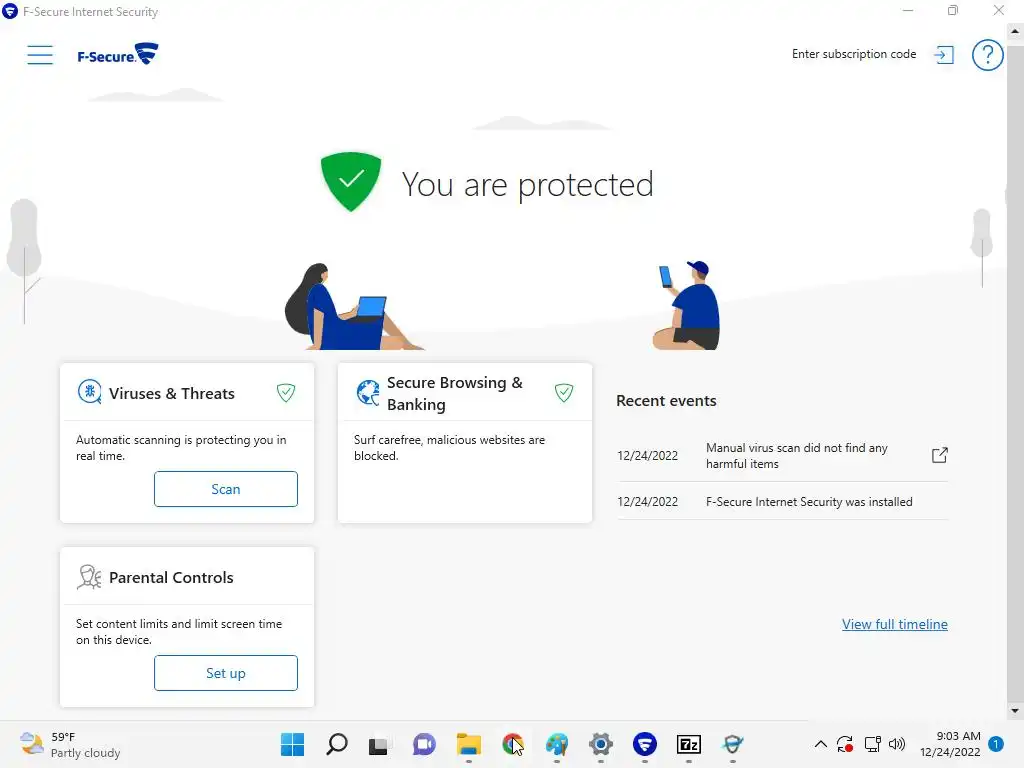1024x768 pixels.
Task: Open the hamburger menu
Action: 40,54
